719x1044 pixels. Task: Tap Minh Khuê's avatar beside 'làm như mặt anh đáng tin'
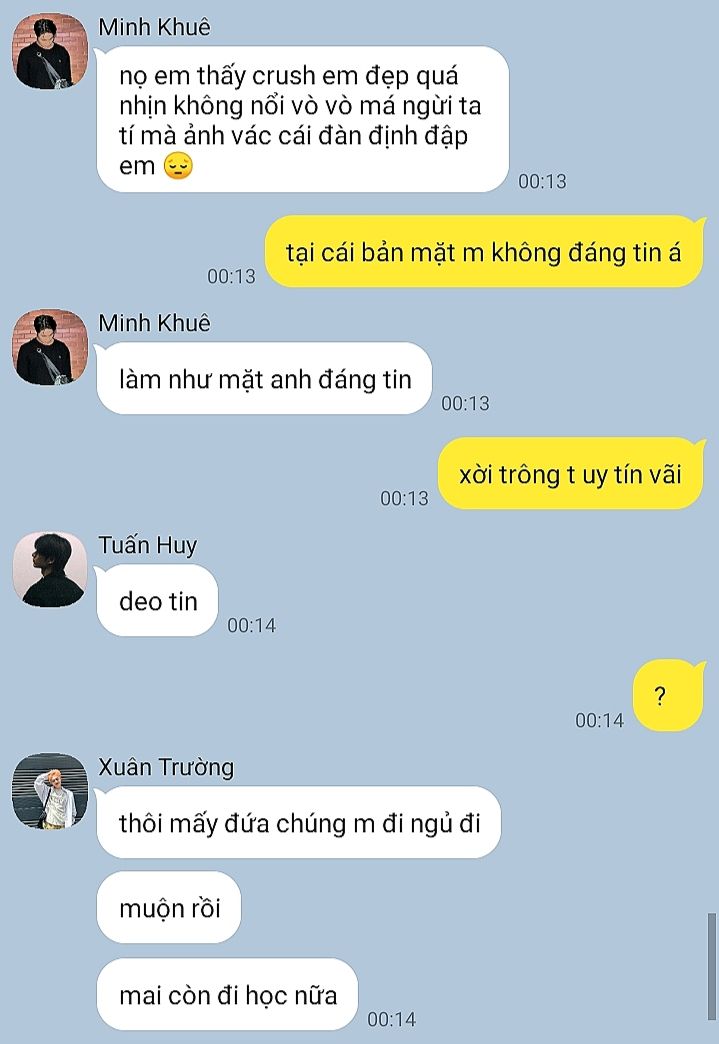pos(50,347)
